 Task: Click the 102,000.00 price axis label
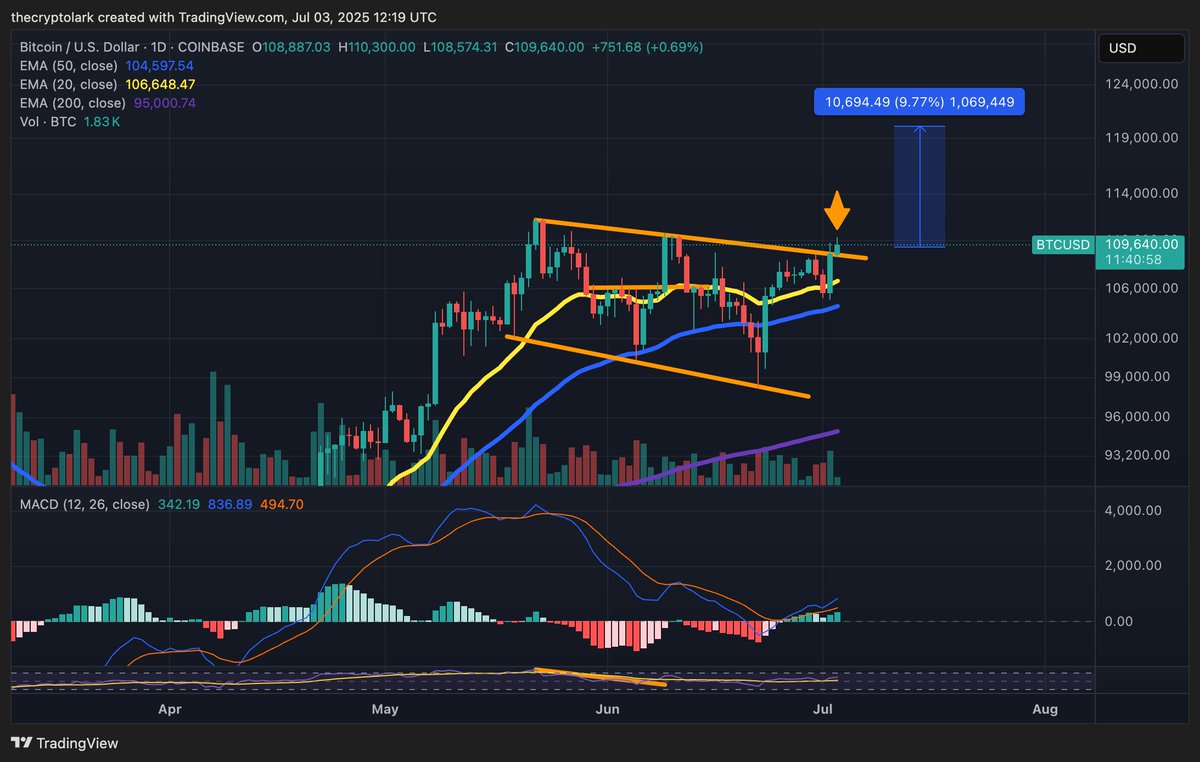(x=1138, y=338)
